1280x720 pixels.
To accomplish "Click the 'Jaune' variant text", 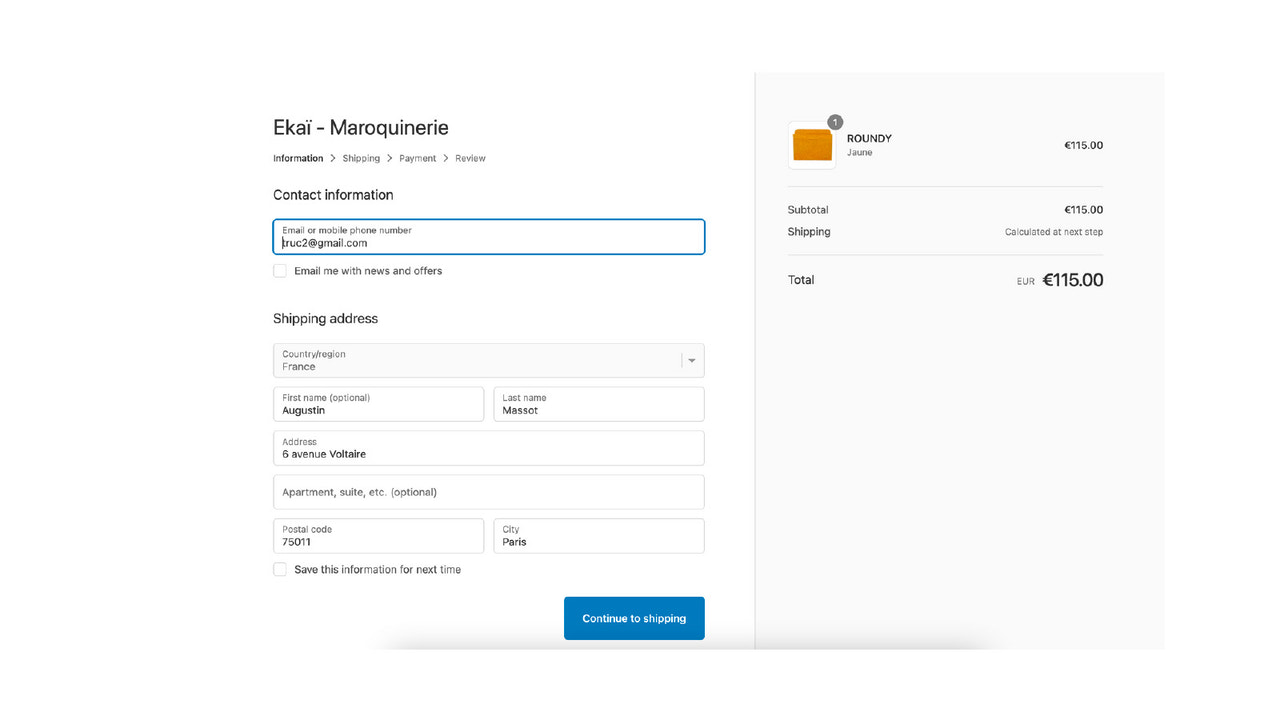I will (x=860, y=153).
